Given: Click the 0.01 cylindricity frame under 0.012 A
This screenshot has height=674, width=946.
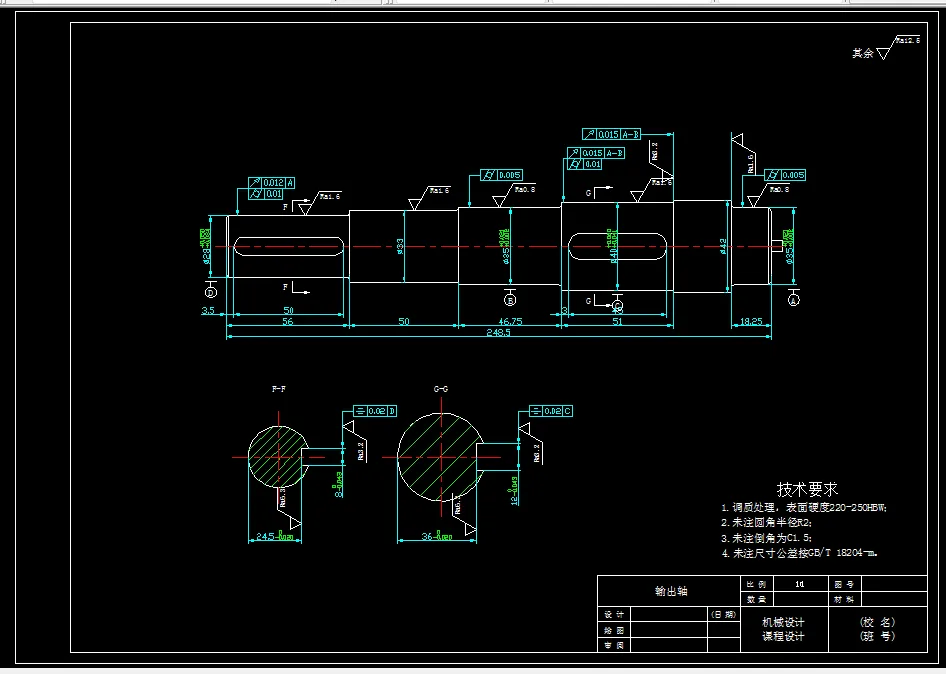Looking at the screenshot, I should (265, 194).
